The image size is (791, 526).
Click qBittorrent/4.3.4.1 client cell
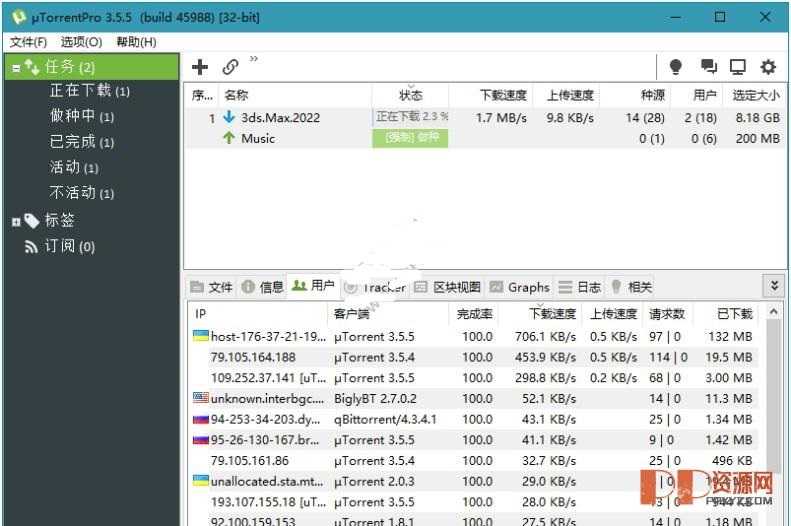385,419
